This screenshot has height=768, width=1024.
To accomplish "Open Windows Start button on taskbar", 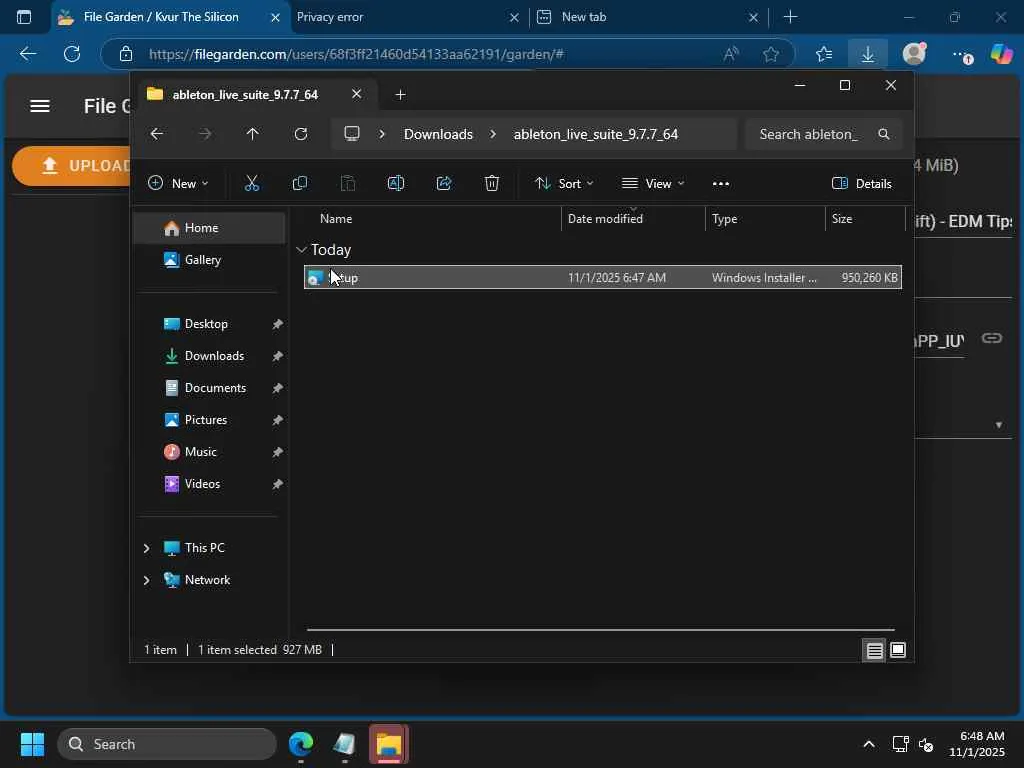I will [32, 744].
